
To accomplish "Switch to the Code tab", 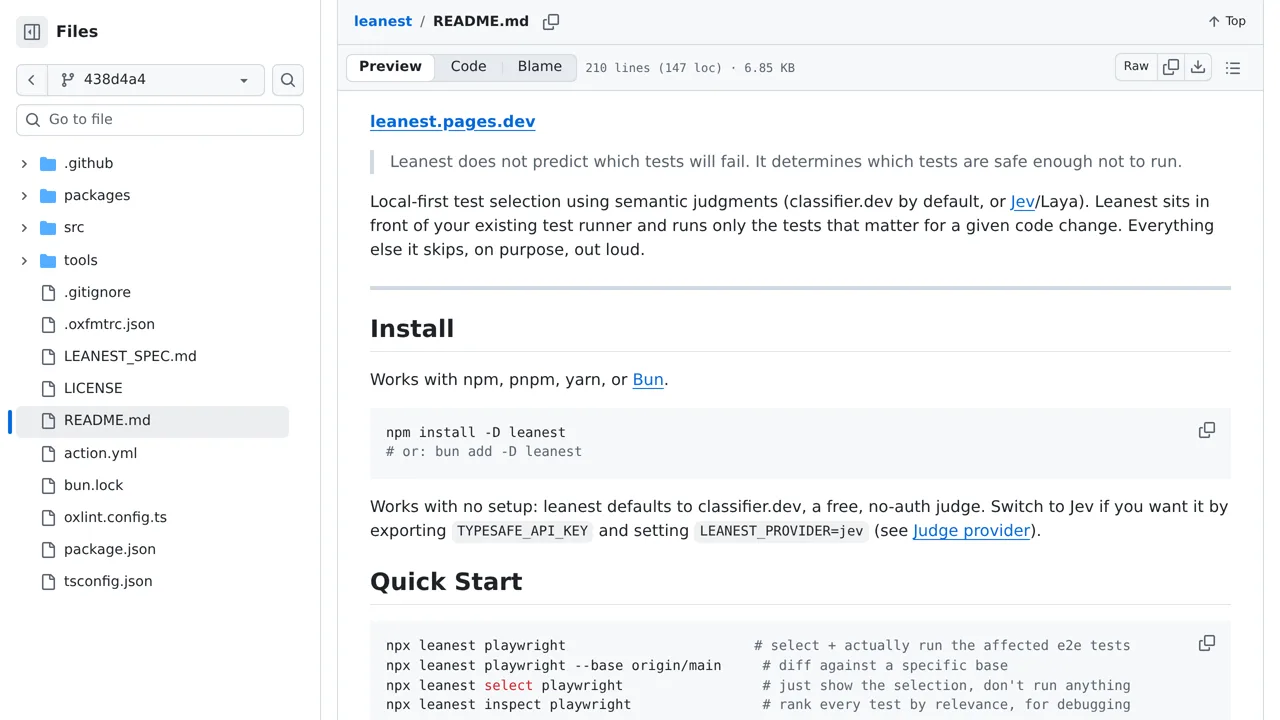I will click(468, 67).
